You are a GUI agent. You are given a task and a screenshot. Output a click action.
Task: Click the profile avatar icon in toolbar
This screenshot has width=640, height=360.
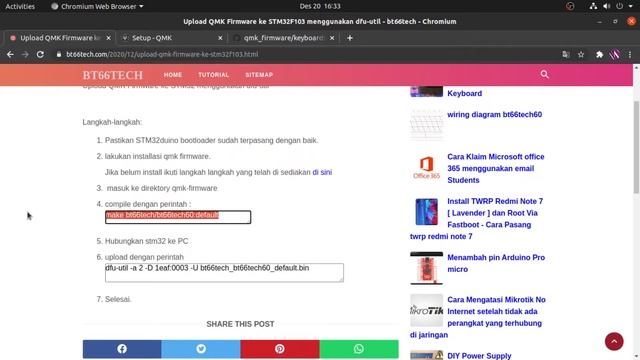[x=615, y=54]
